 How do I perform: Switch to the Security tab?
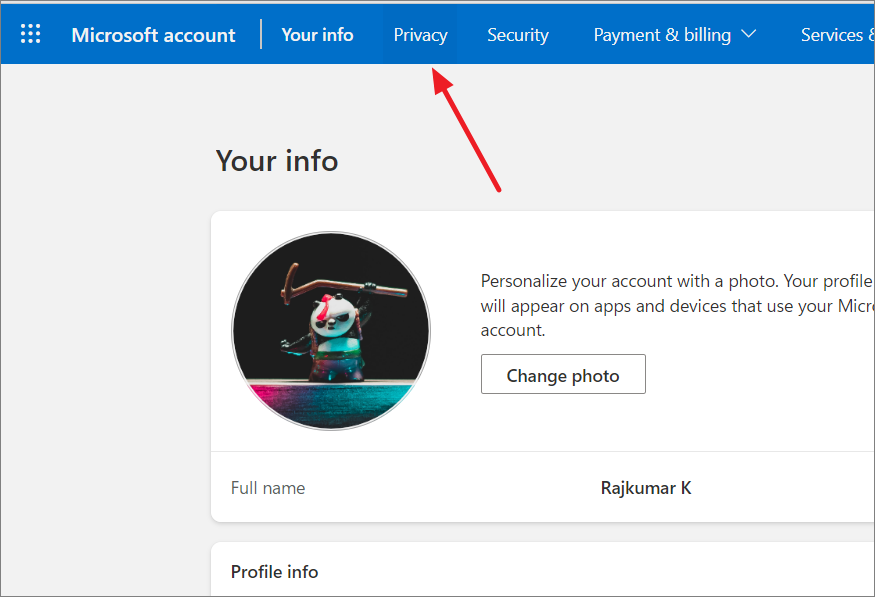(x=518, y=35)
